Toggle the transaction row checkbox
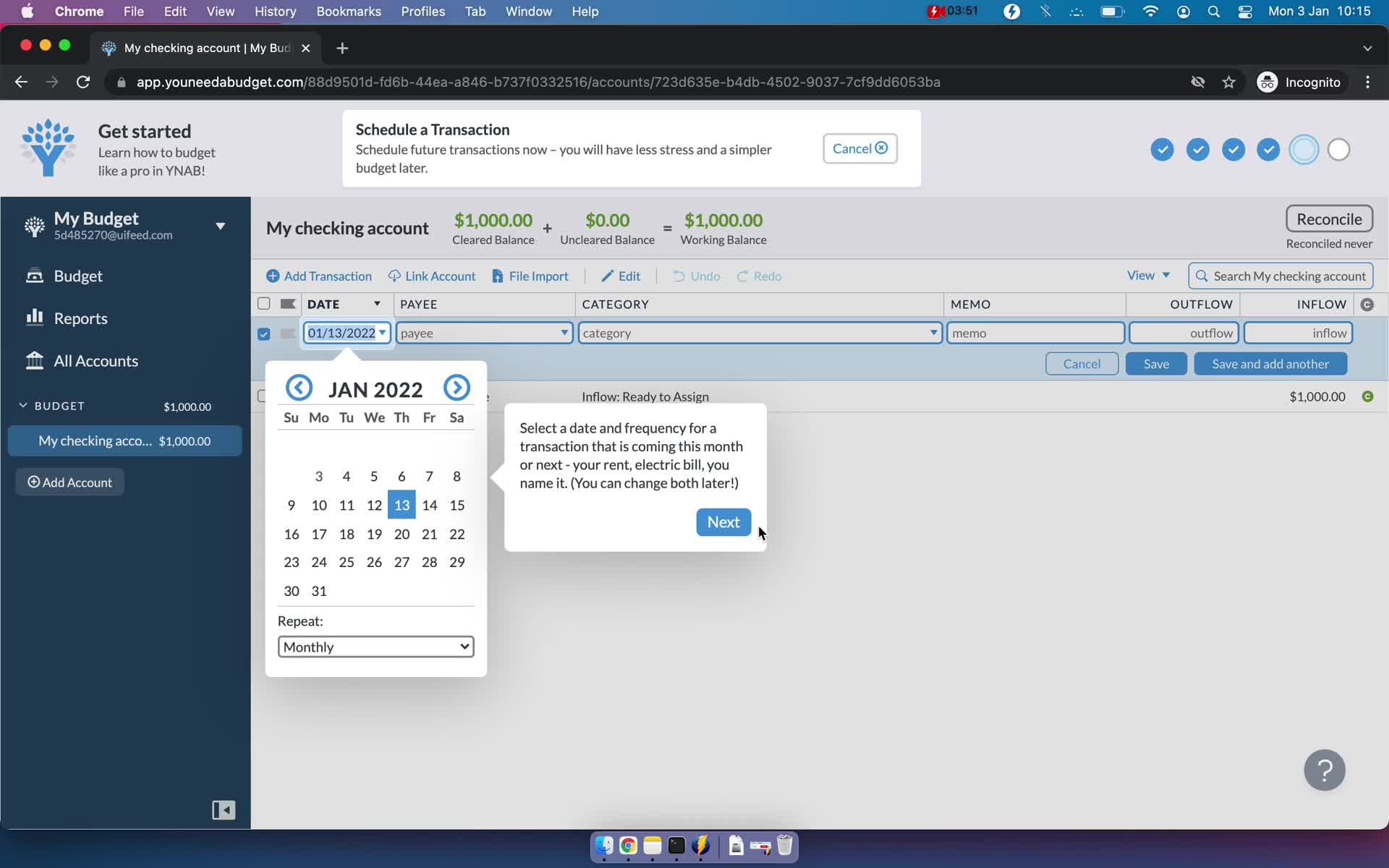Screen dimensions: 1389x868 click(263, 333)
